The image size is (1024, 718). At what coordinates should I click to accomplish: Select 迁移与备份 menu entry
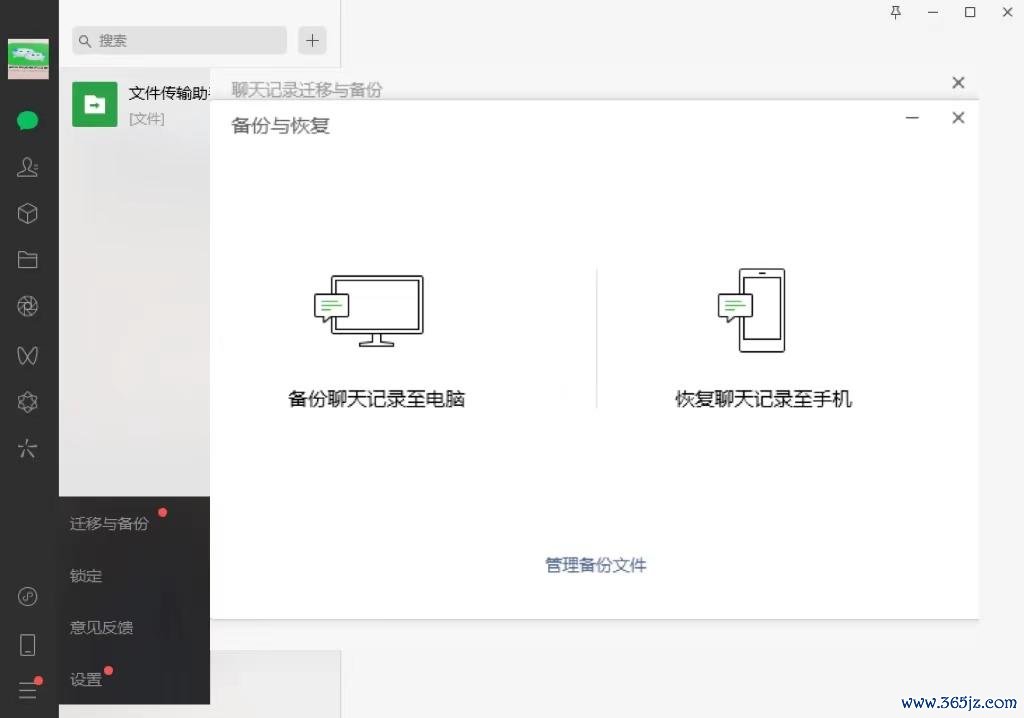tap(109, 523)
